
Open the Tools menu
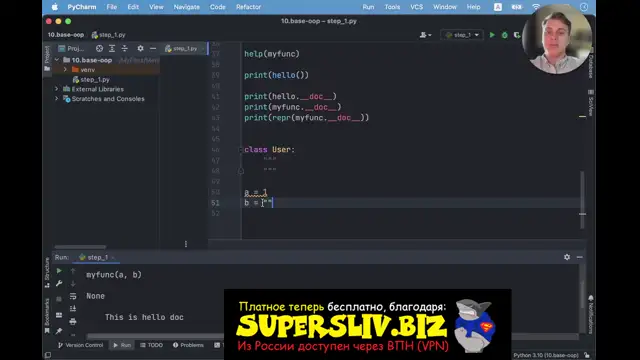pos(392,7)
